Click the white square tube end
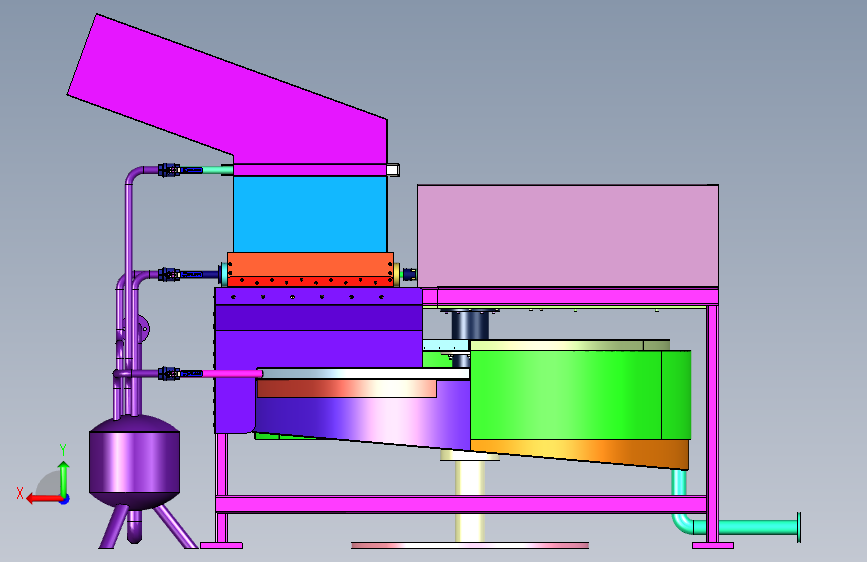Viewport: 867px width, 562px height. tap(393, 170)
